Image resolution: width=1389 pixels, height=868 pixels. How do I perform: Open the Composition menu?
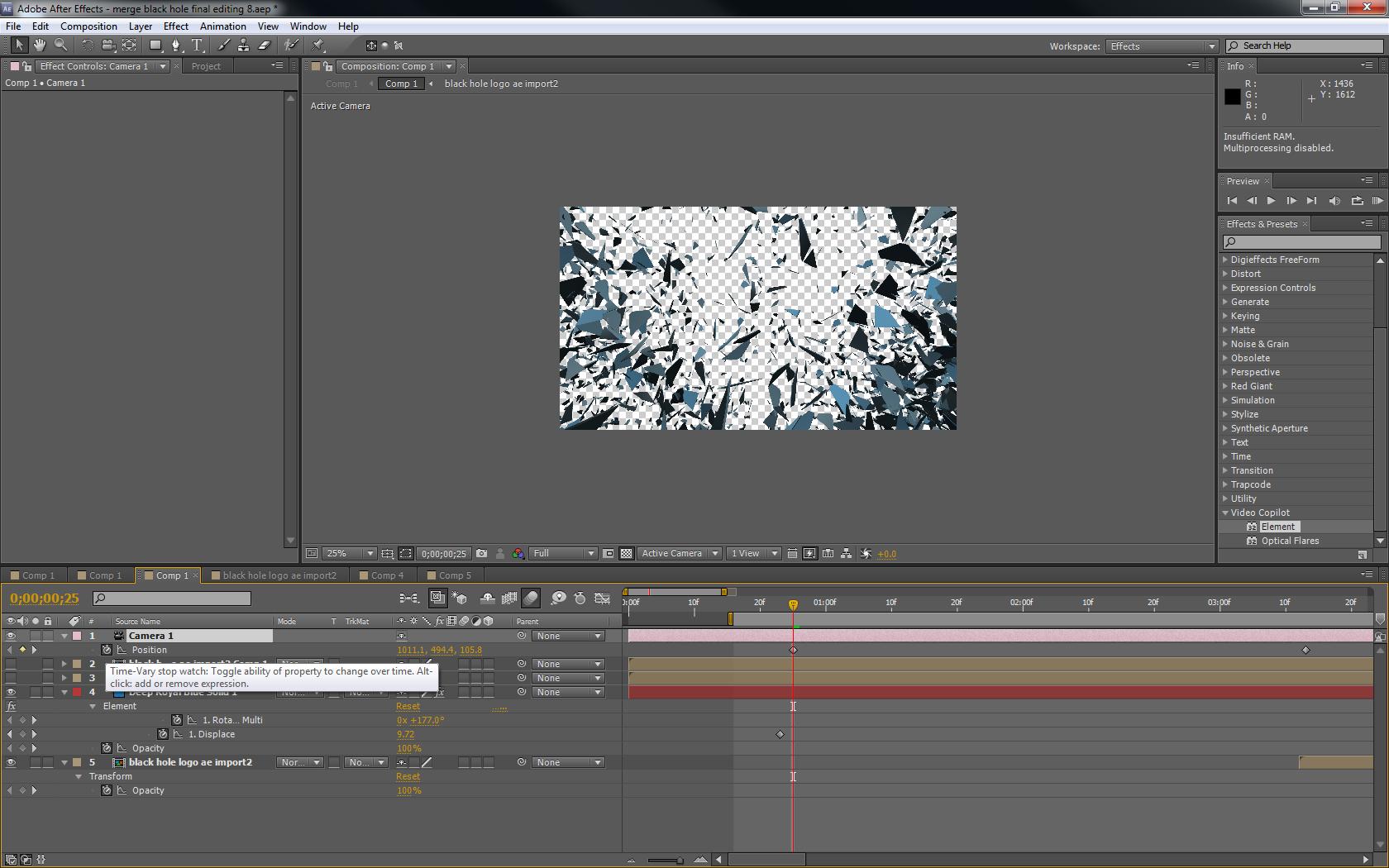[88, 26]
